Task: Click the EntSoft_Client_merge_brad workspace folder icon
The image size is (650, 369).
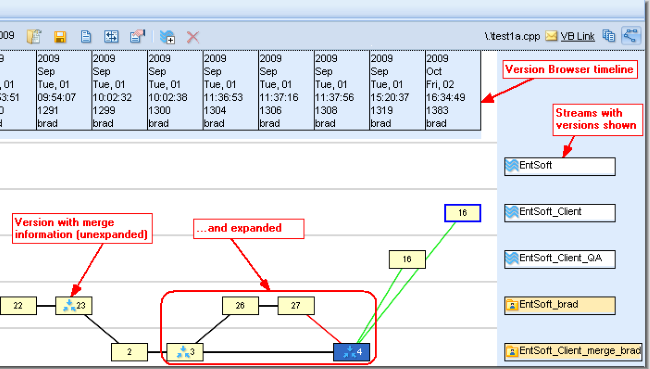Action: point(512,352)
